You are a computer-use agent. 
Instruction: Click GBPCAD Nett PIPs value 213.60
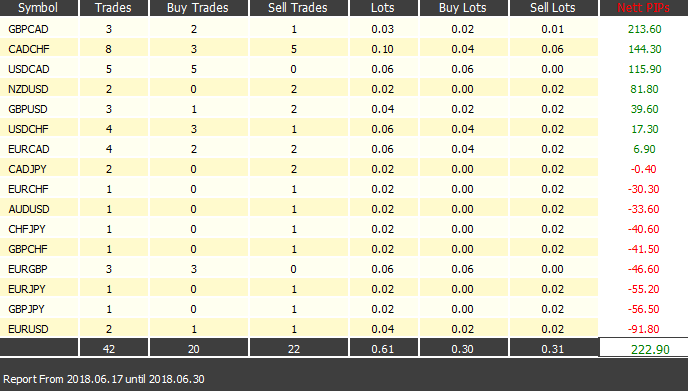645,29
